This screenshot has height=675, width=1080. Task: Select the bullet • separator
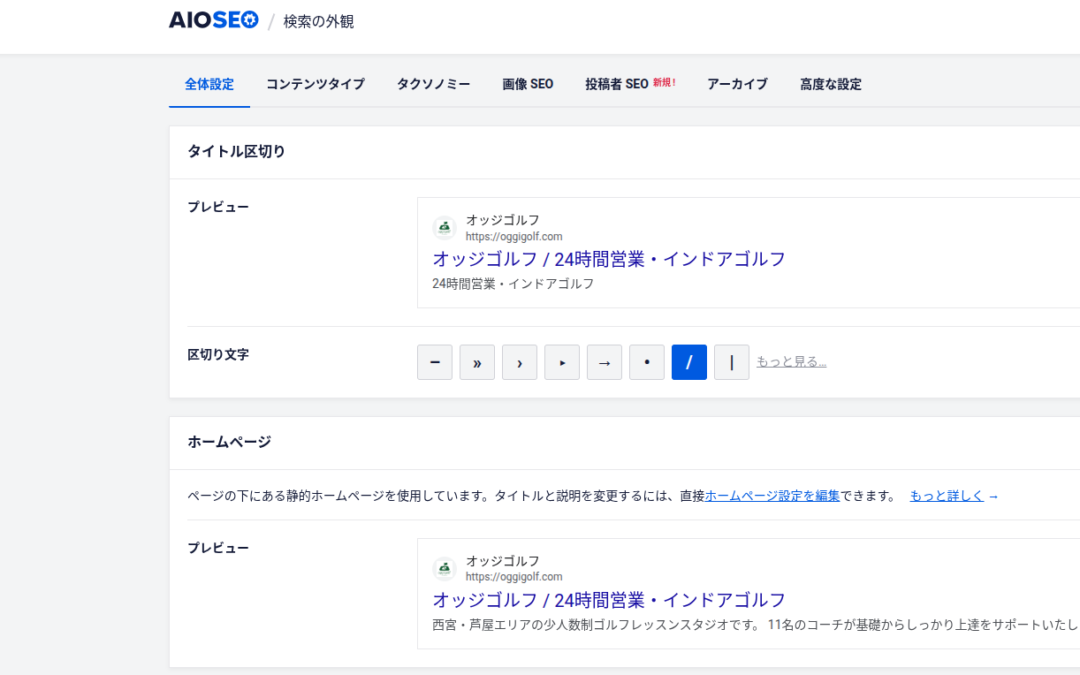647,362
